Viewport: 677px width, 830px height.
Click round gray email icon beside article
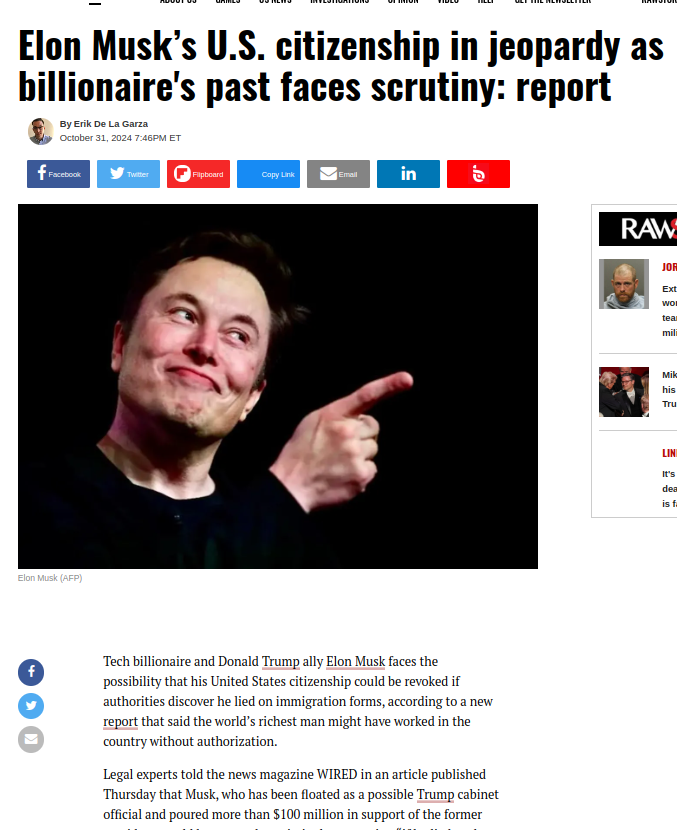click(31, 739)
